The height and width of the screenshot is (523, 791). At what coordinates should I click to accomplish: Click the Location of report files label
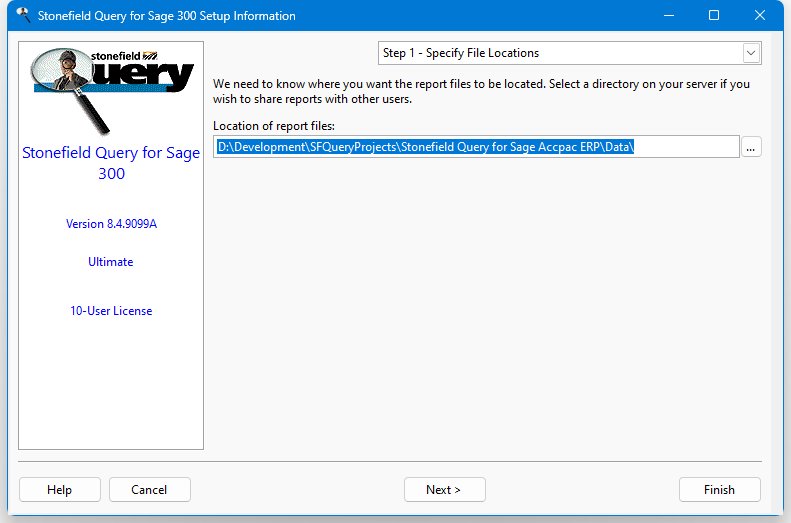point(274,126)
